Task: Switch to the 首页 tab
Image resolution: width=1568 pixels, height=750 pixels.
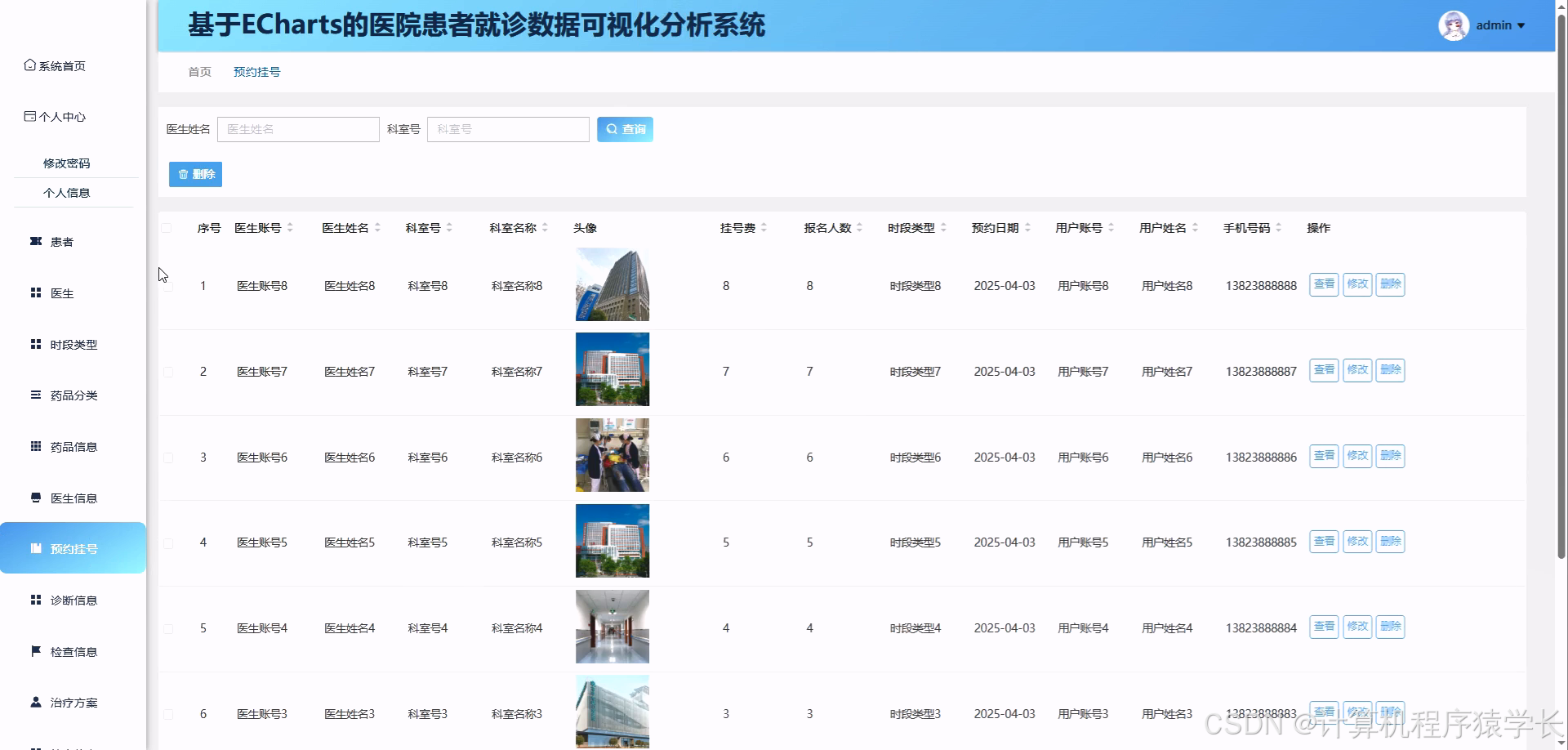Action: [x=198, y=72]
